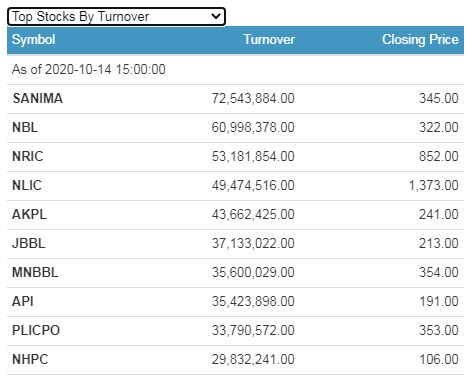Select turnover value 53,181,854.00

click(x=253, y=156)
